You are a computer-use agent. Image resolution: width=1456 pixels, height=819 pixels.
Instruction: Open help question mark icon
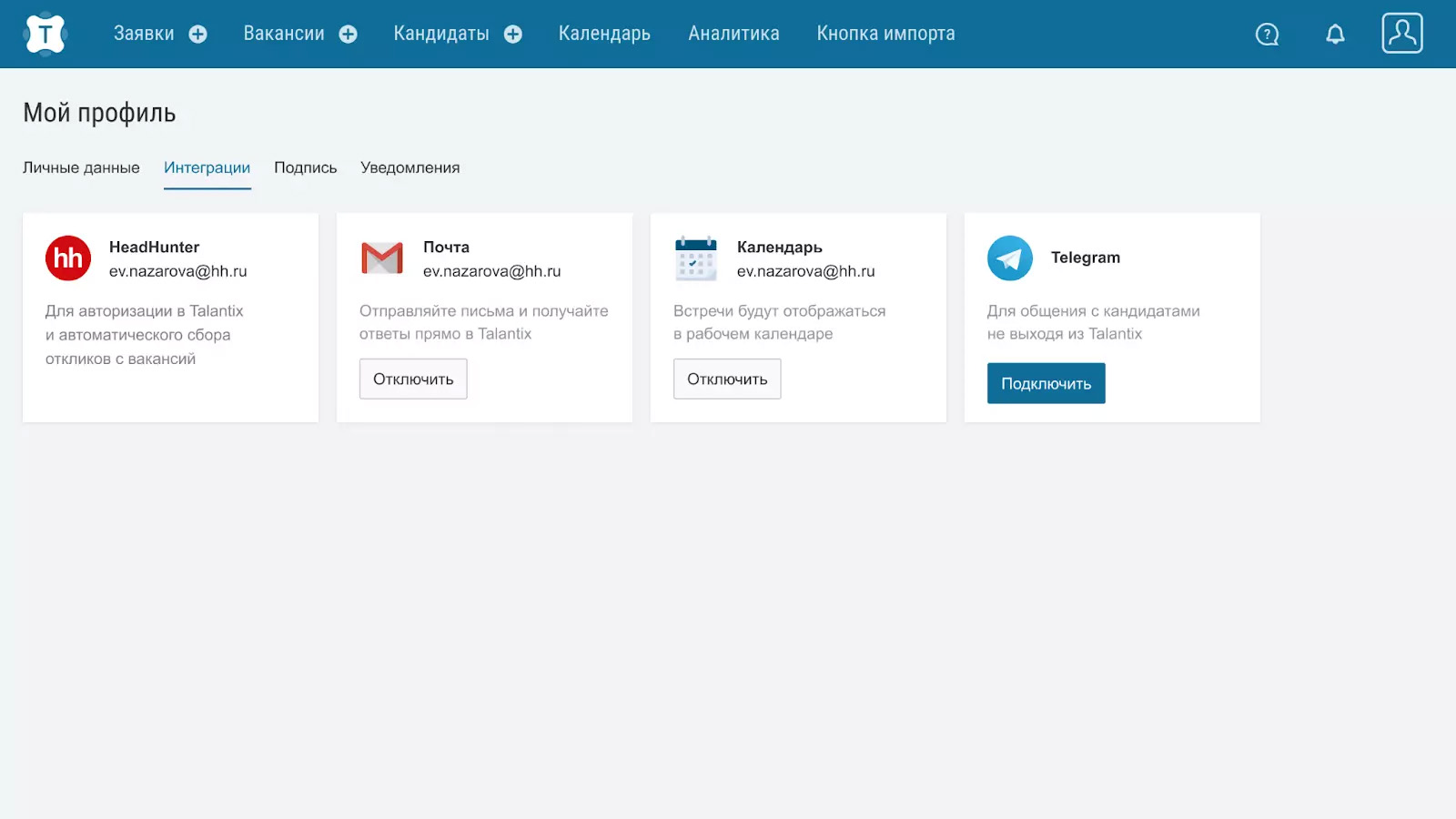[1267, 35]
